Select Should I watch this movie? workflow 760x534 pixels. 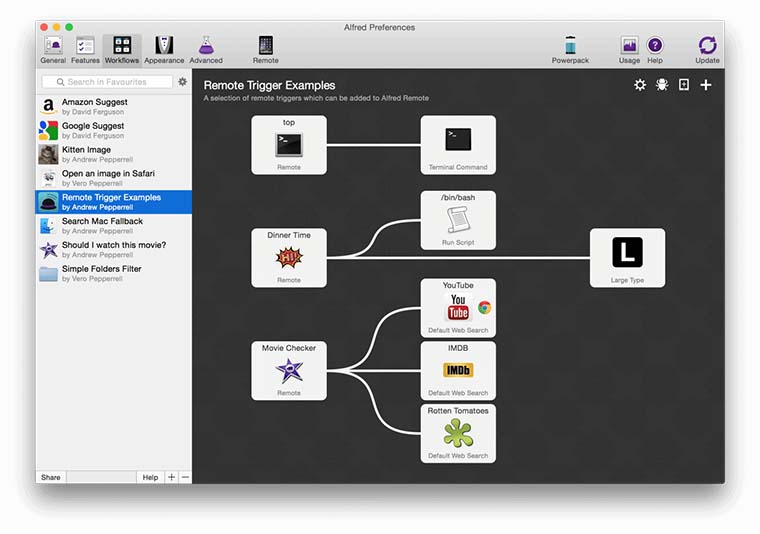click(x=114, y=249)
